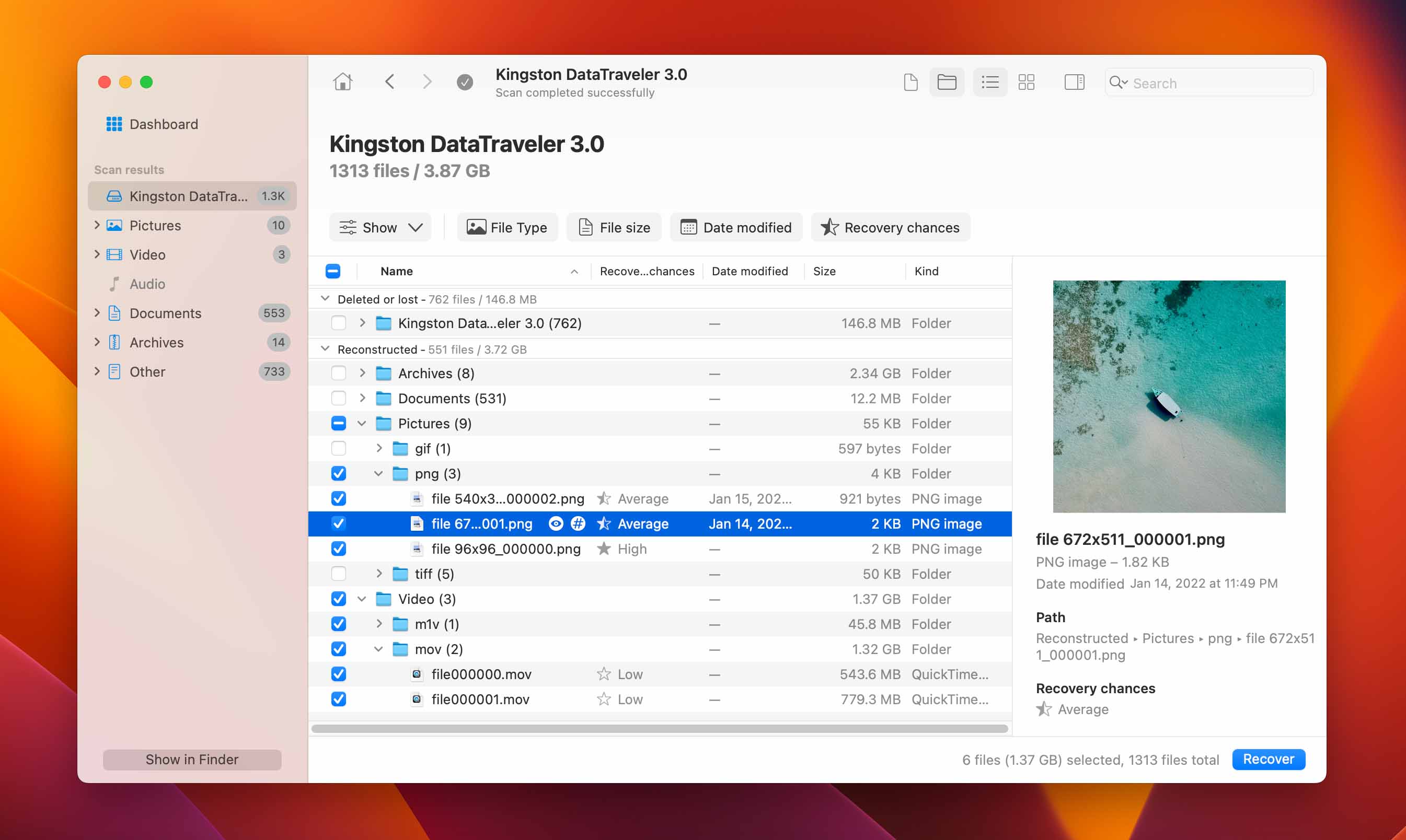Click the star icon for file 96x96_000000.png
This screenshot has height=840, width=1406.
pyautogui.click(x=604, y=549)
